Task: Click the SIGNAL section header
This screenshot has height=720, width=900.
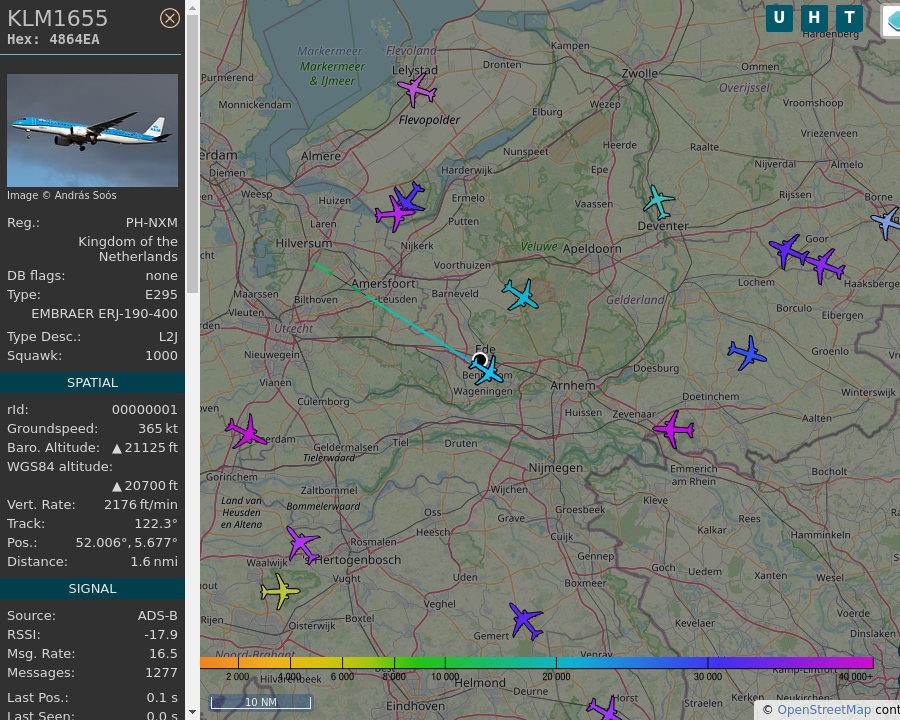Action: 92,589
